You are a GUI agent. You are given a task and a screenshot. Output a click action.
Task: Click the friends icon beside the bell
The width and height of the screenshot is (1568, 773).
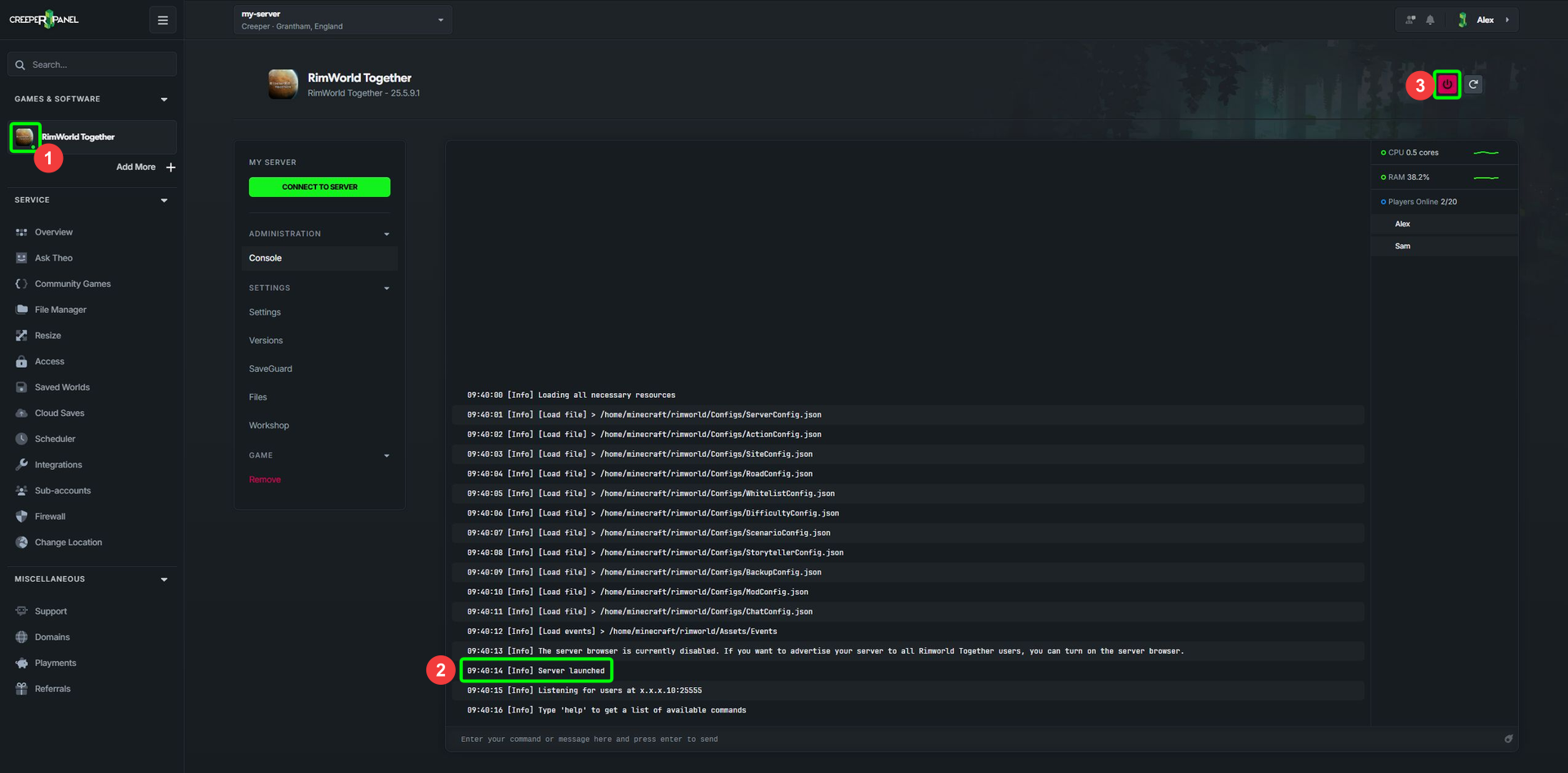tap(1410, 20)
